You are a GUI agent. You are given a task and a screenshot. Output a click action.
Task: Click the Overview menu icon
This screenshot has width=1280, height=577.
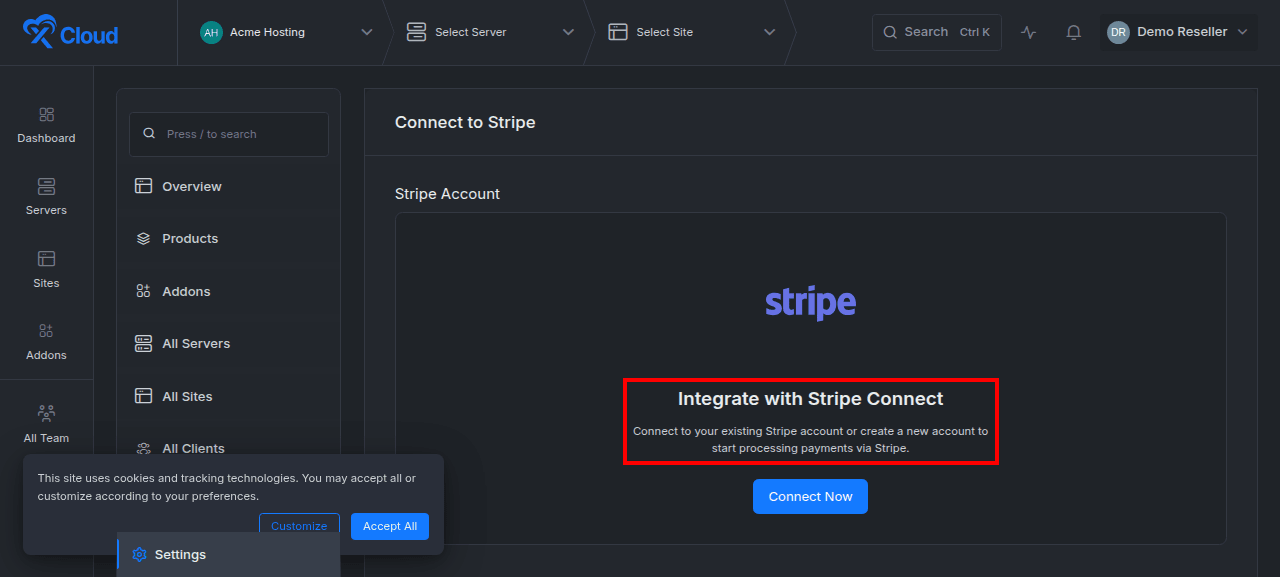coord(143,186)
